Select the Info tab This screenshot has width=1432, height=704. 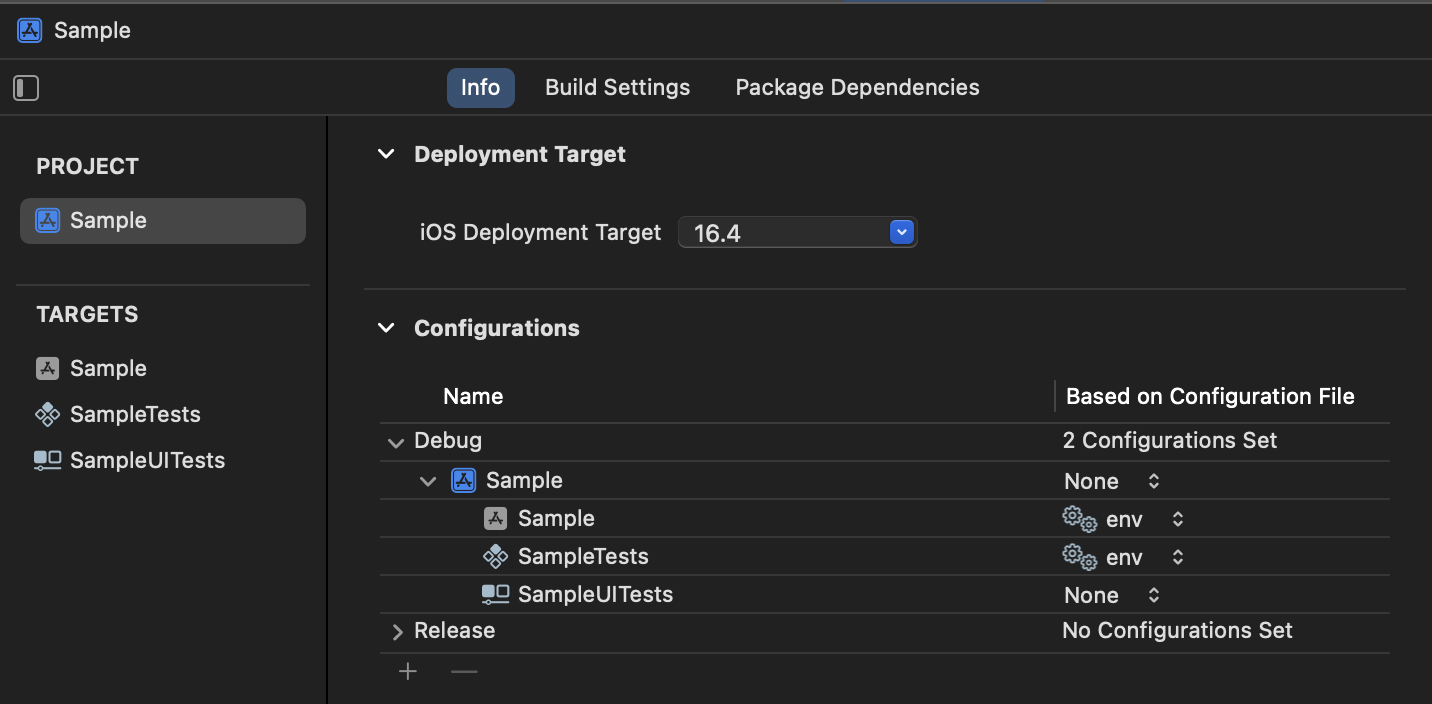tap(480, 87)
